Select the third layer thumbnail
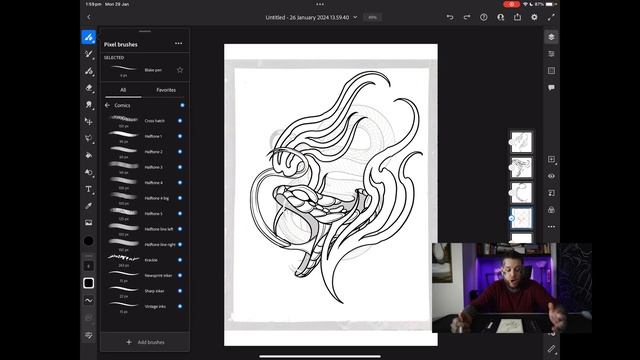 pyautogui.click(x=522, y=193)
